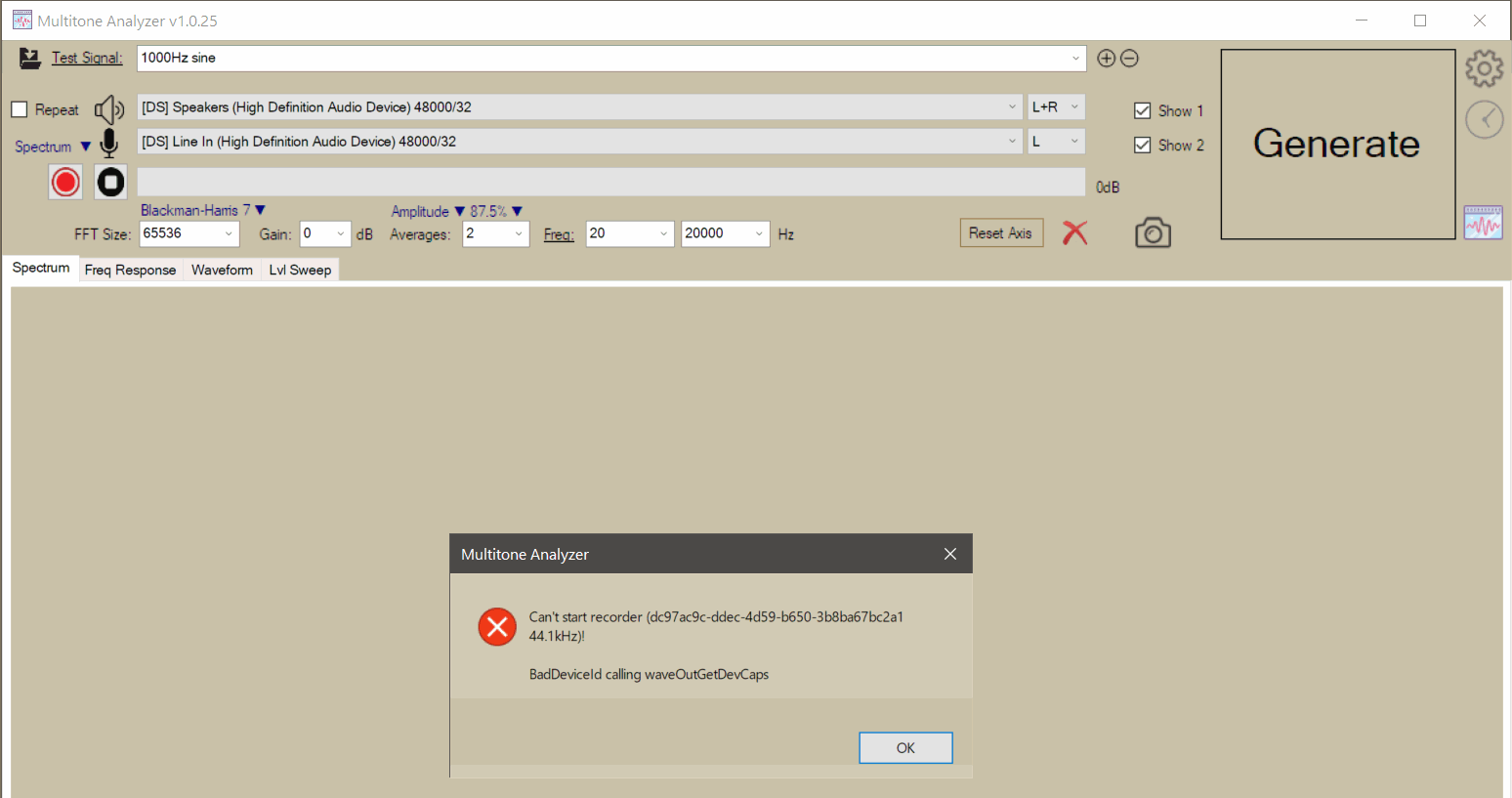Click the Spectrum mode link text
1512x798 pixels.
coord(43,147)
